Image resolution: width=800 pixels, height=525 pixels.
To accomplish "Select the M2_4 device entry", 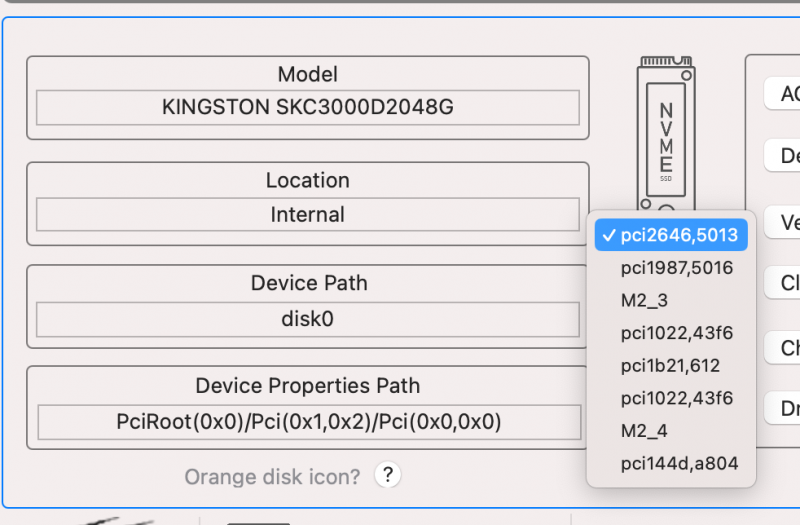I will pos(643,431).
